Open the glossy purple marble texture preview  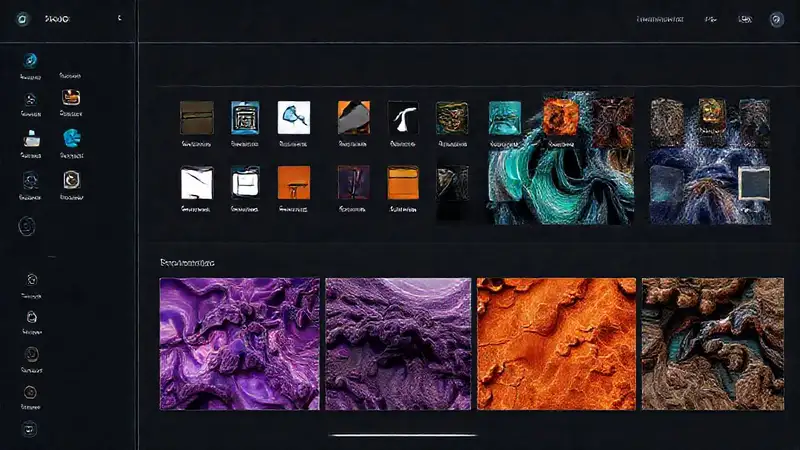[239, 344]
